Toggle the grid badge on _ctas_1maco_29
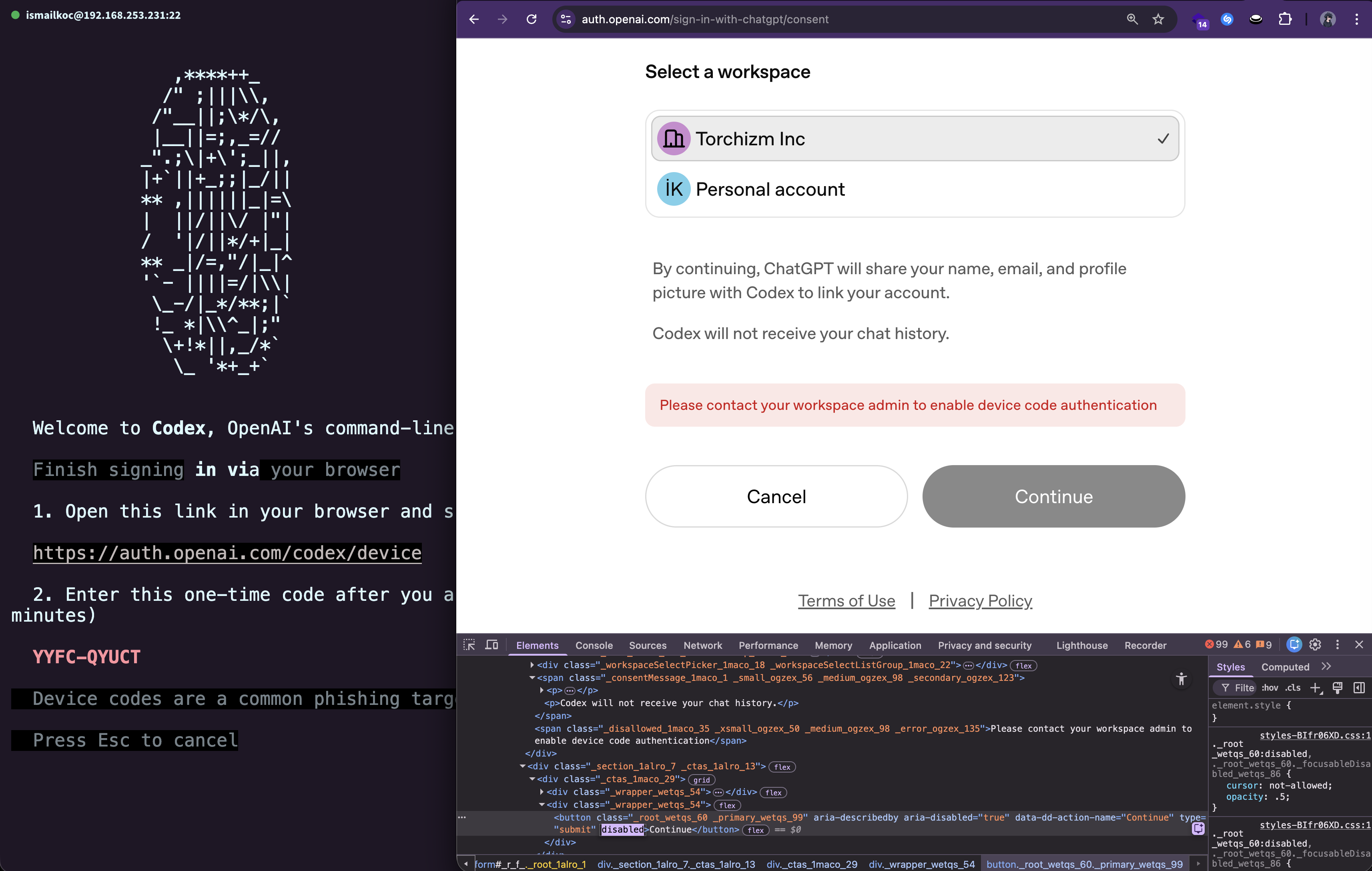The image size is (1372, 871). 701,780
